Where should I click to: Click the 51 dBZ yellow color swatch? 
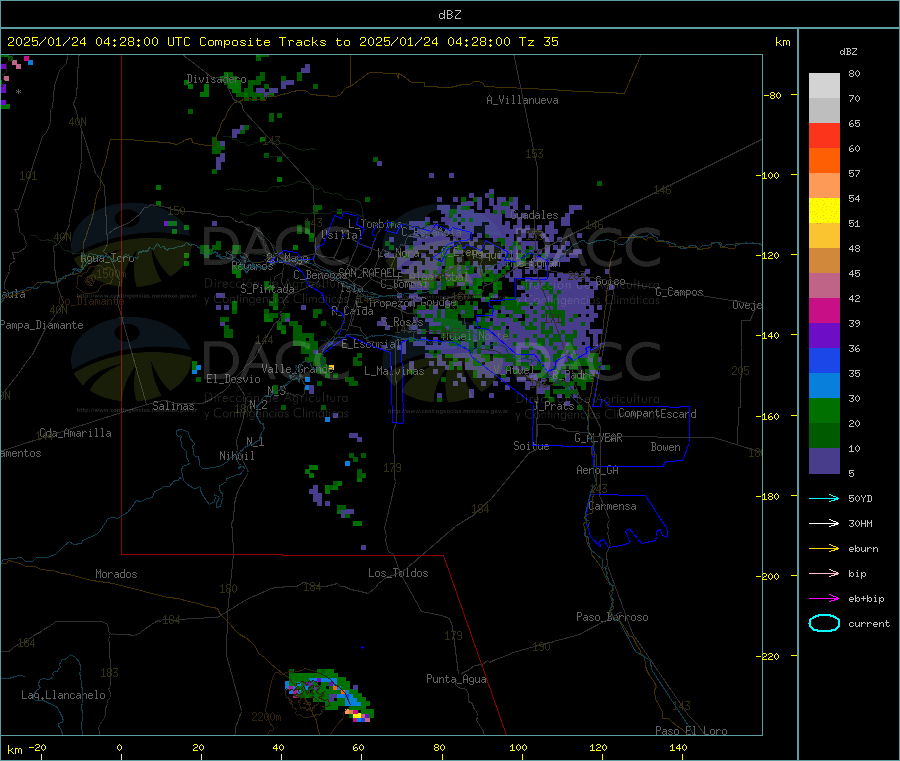tap(824, 211)
